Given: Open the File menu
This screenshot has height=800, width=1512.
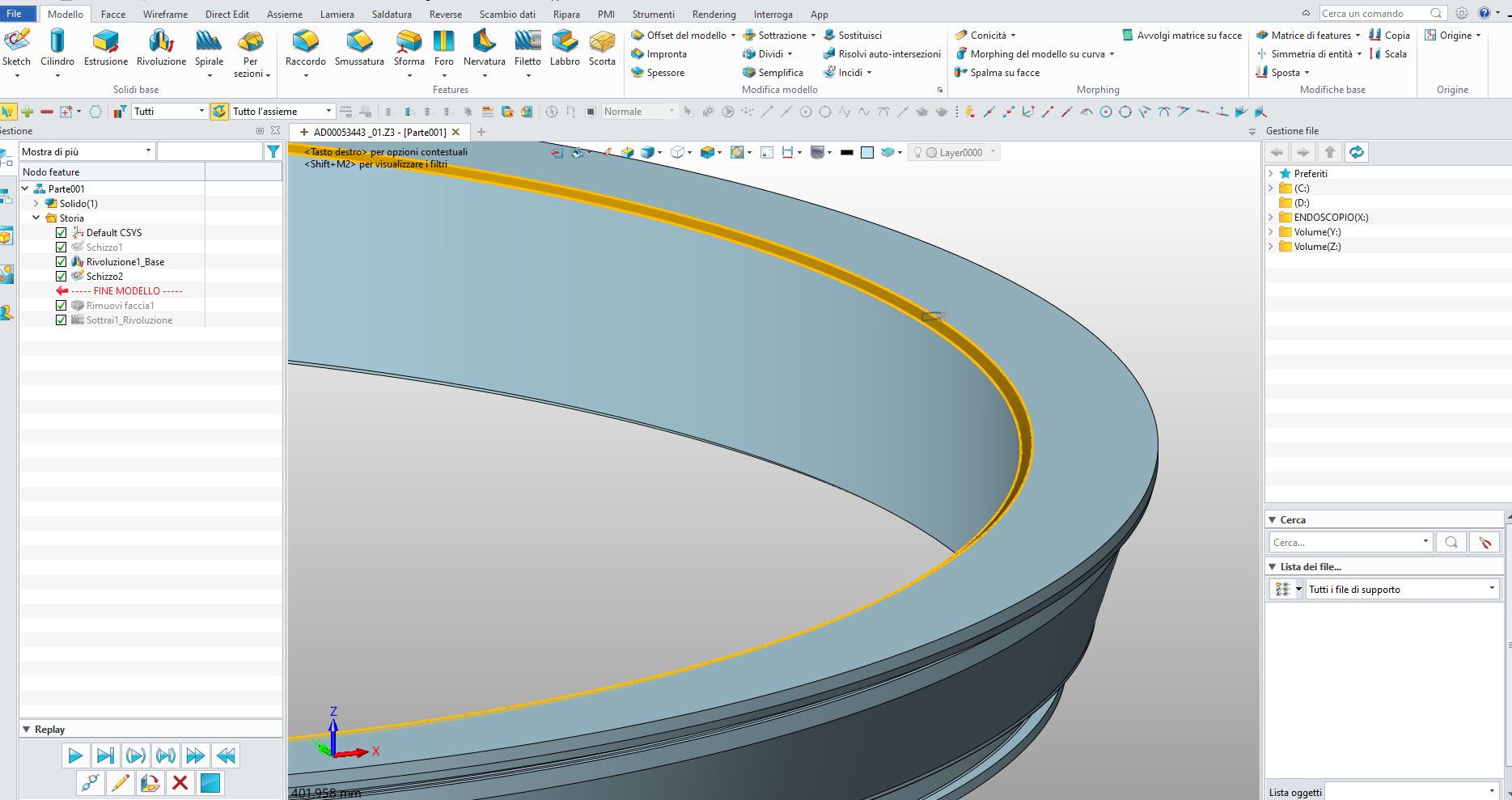Looking at the screenshot, I should click(15, 14).
